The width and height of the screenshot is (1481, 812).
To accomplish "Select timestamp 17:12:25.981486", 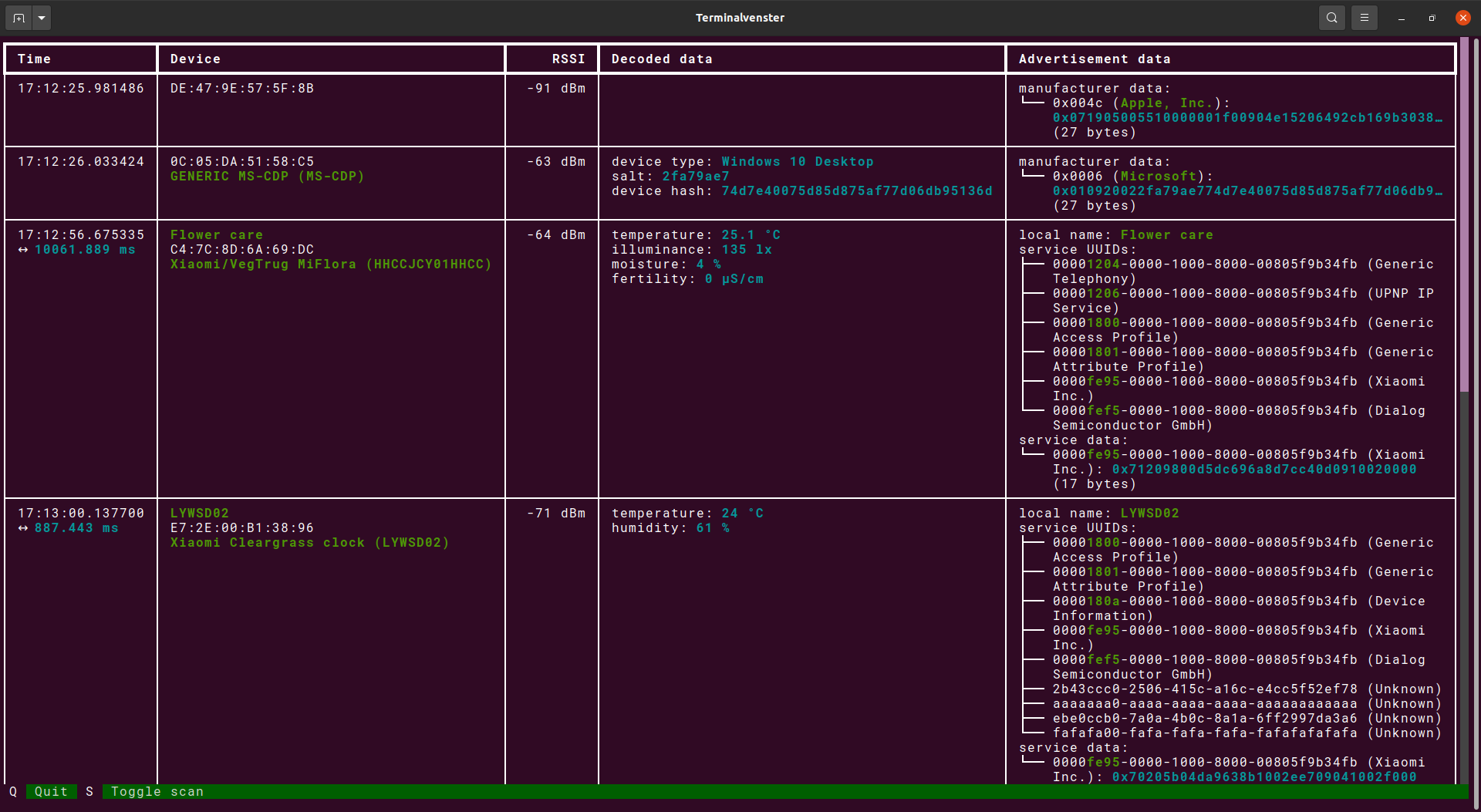I will click(81, 89).
